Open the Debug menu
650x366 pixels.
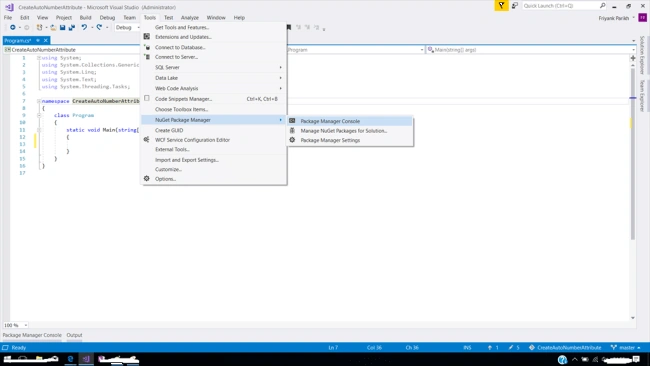coord(107,17)
